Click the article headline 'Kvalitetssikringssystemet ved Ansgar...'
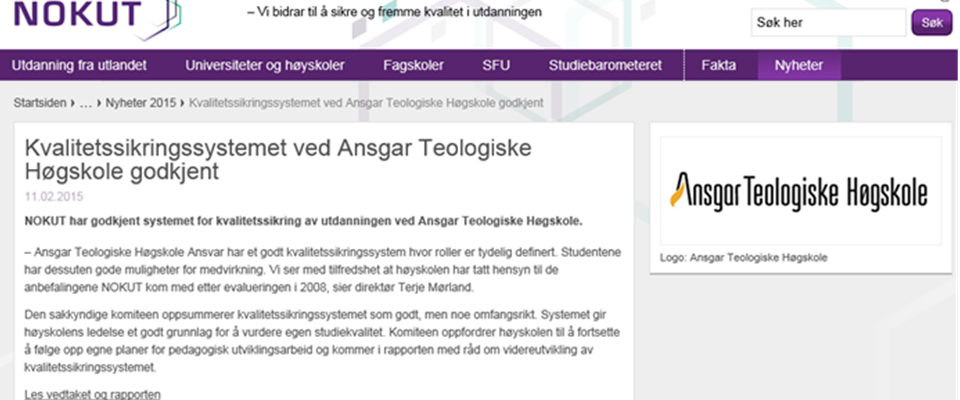This screenshot has height=400, width=960. [278, 160]
